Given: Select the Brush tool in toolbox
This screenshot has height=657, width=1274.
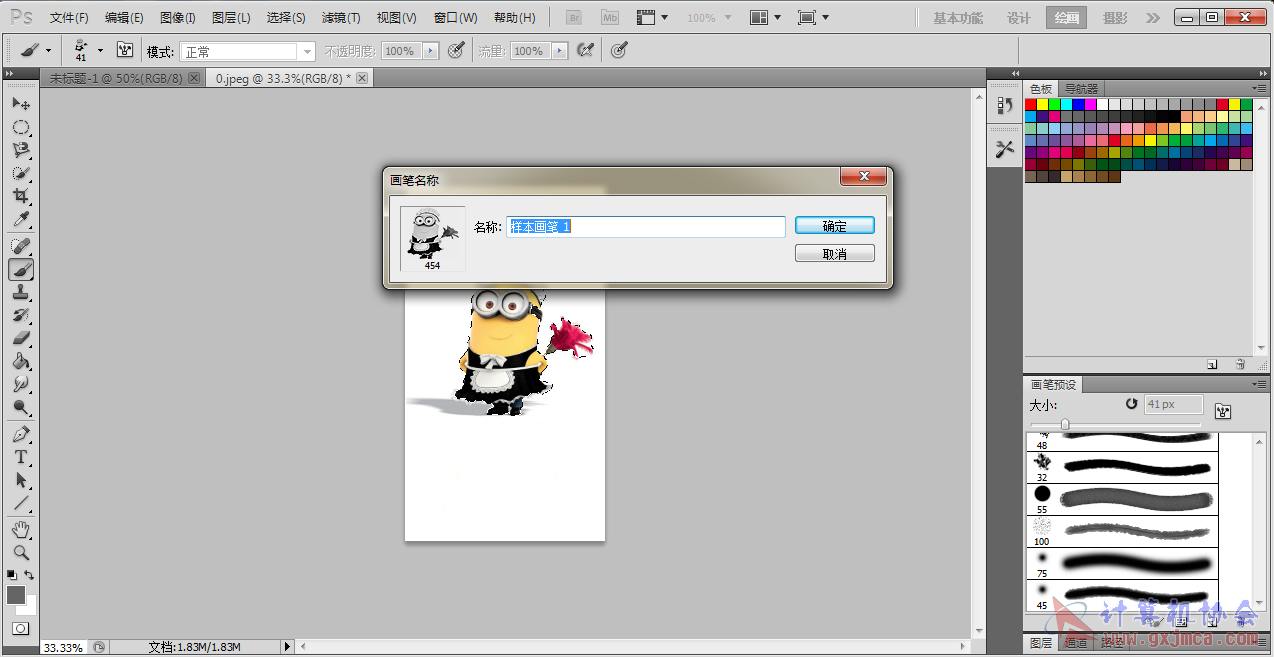Looking at the screenshot, I should tap(20, 269).
